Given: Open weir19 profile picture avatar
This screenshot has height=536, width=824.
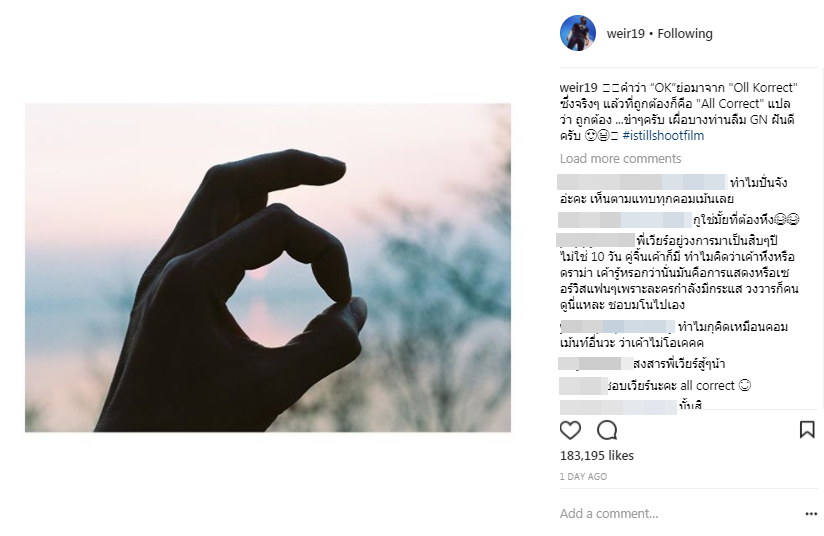Looking at the screenshot, I should 578,33.
